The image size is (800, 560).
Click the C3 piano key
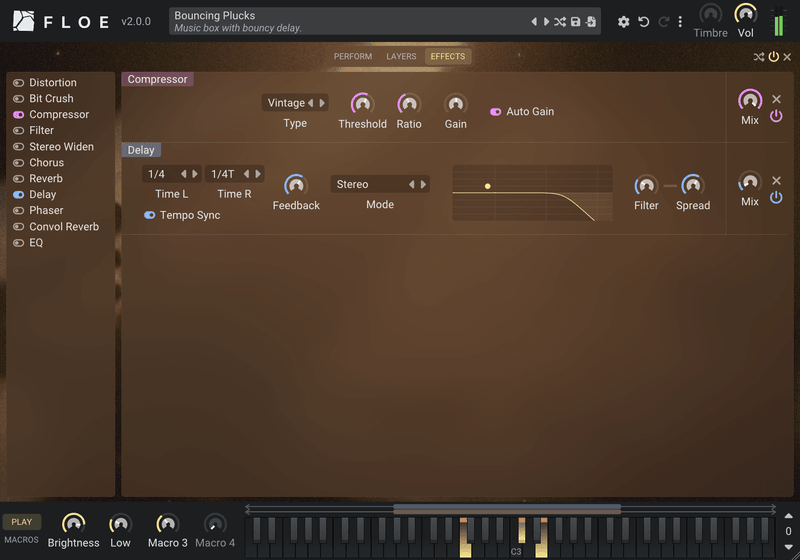click(516, 551)
